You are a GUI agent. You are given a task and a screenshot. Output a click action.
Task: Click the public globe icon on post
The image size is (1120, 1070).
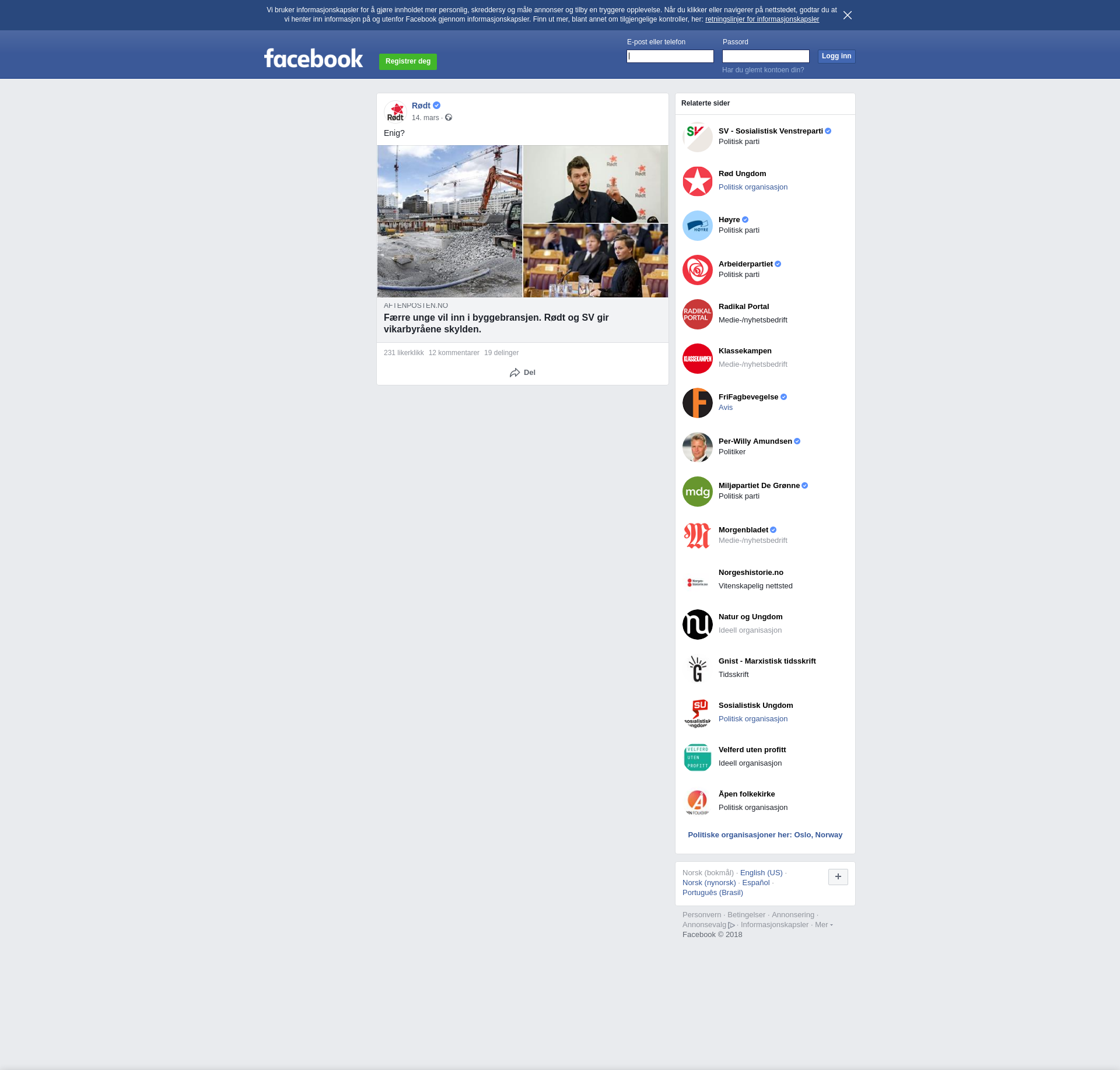coord(449,118)
